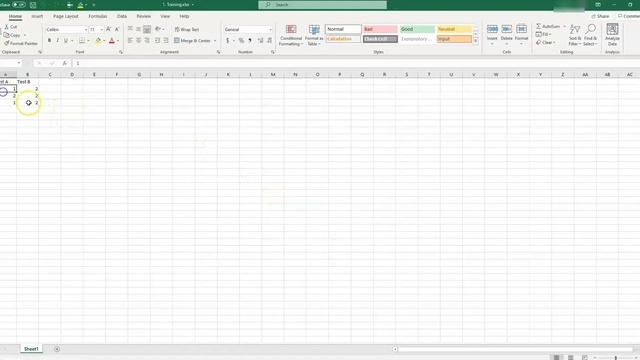
Task: Open Find & Select magnifier
Action: [x=590, y=35]
